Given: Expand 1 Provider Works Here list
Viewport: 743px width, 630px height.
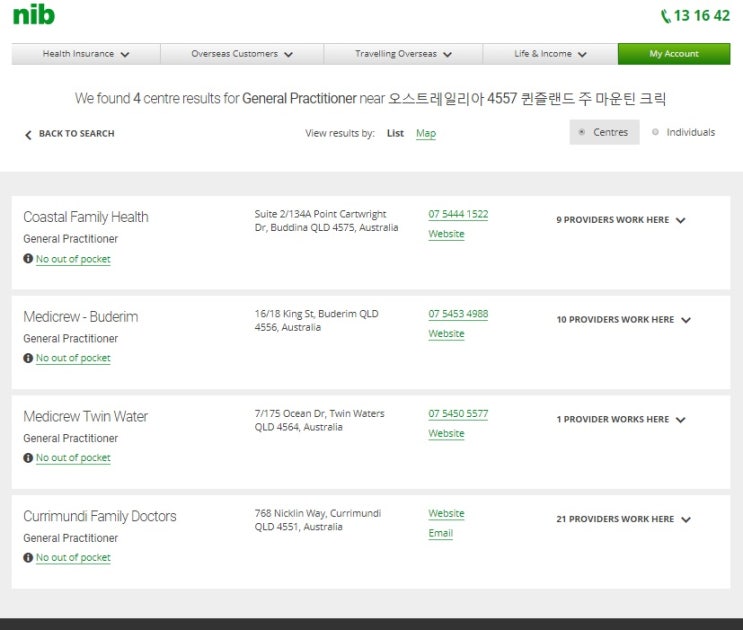Looking at the screenshot, I should pyautogui.click(x=621, y=419).
